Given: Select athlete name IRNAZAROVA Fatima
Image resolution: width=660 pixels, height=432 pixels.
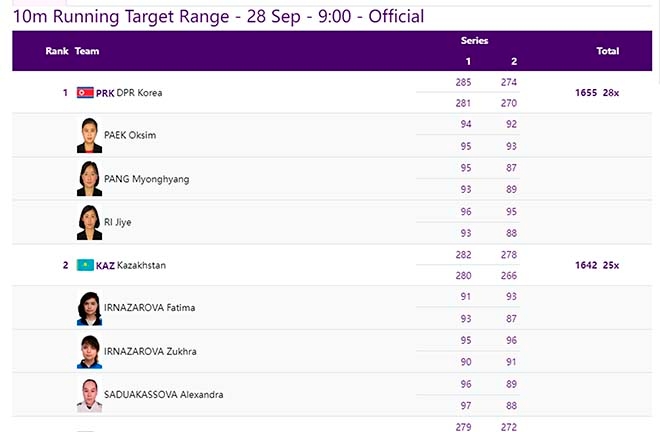Looking at the screenshot, I should coord(150,308).
